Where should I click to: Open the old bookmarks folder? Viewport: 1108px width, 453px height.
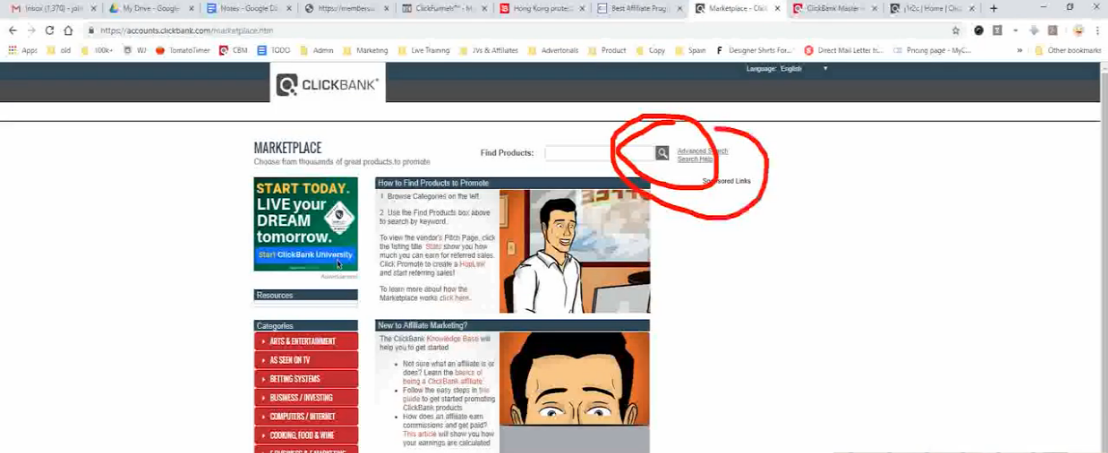point(59,50)
